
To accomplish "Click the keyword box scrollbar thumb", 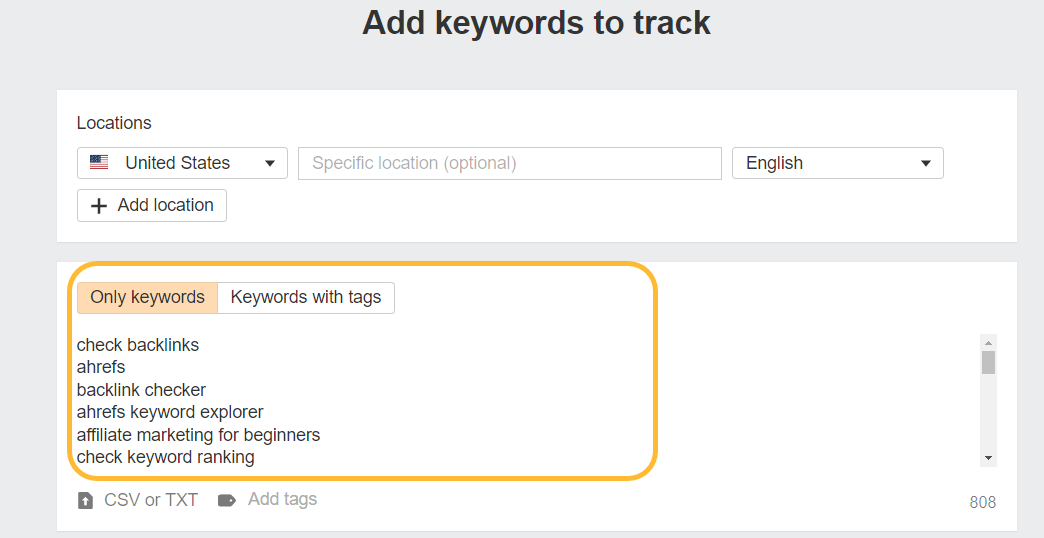I will coord(988,362).
